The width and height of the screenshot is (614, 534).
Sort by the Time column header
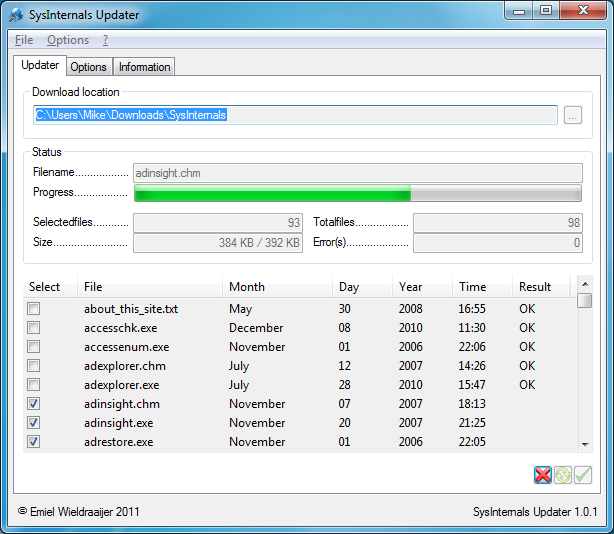coord(482,287)
